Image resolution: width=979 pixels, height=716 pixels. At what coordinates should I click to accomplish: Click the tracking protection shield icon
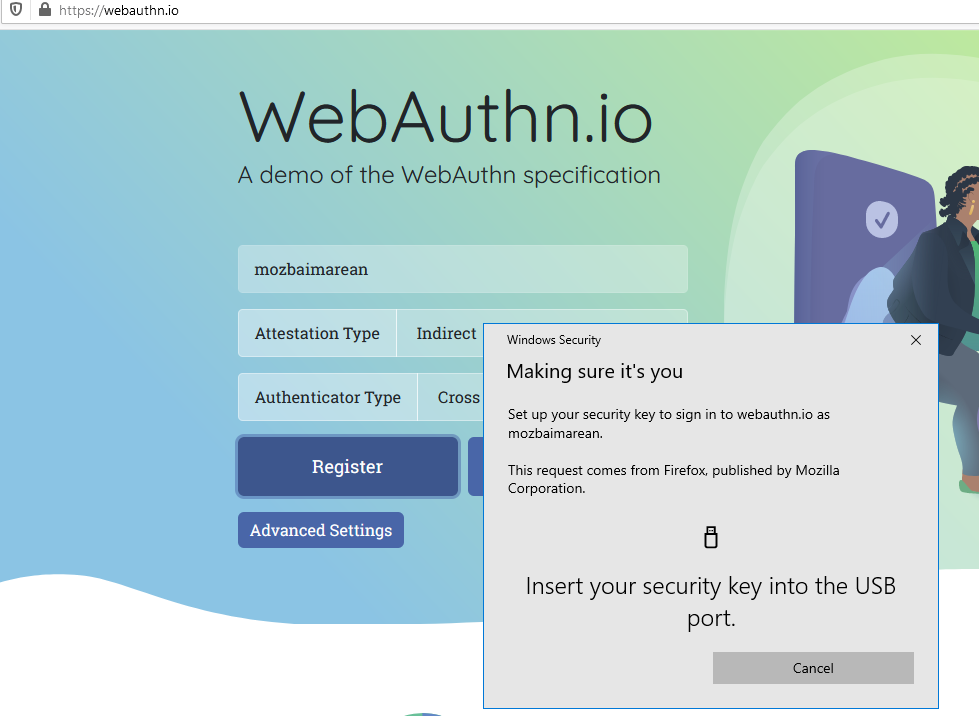pyautogui.click(x=13, y=12)
